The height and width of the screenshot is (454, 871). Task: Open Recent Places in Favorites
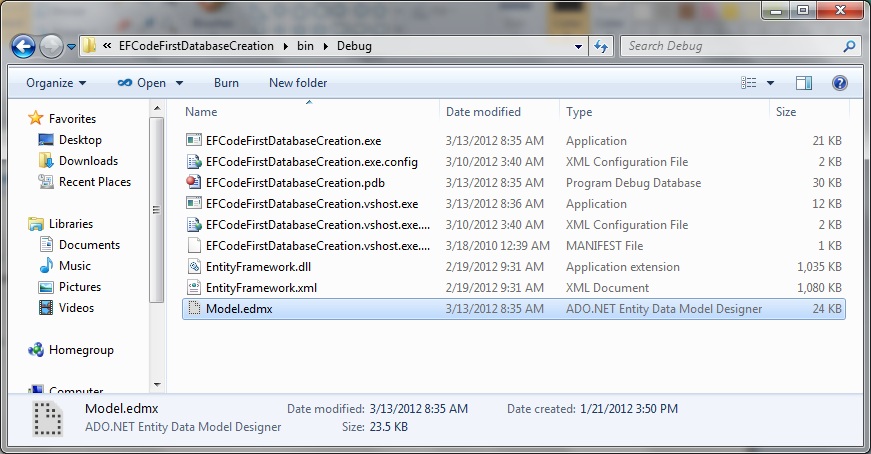[x=95, y=182]
